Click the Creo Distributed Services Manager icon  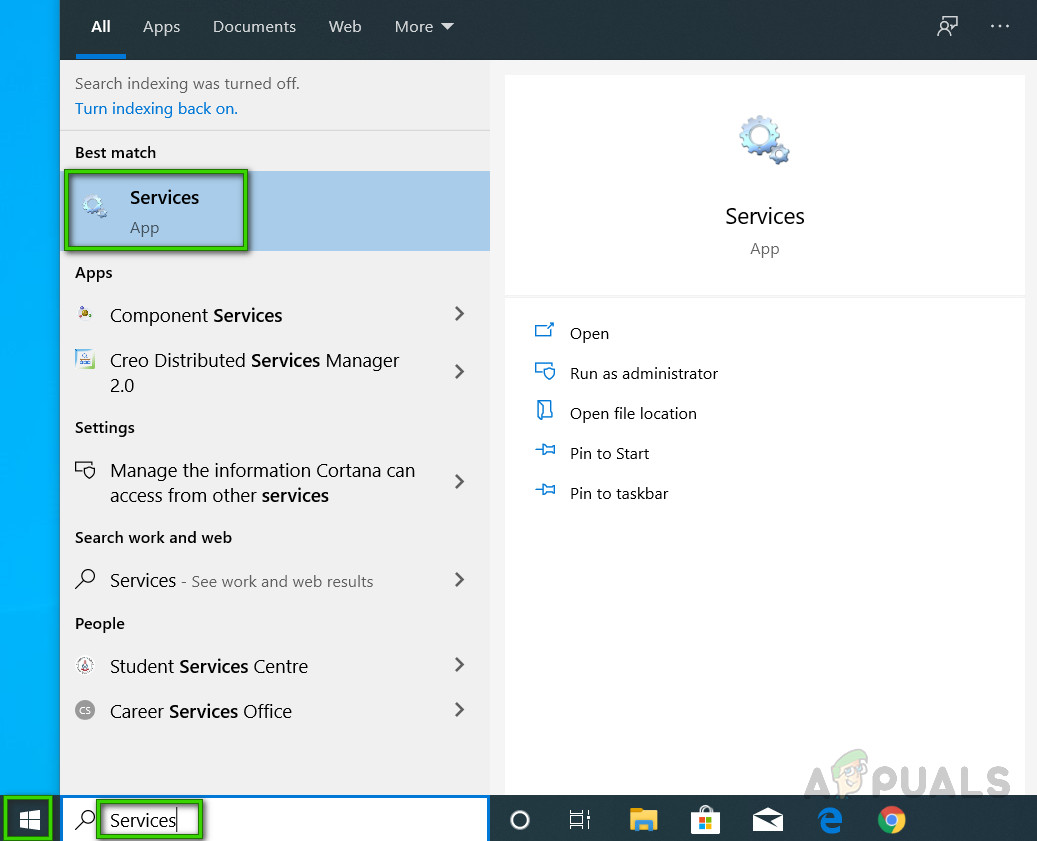click(85, 358)
